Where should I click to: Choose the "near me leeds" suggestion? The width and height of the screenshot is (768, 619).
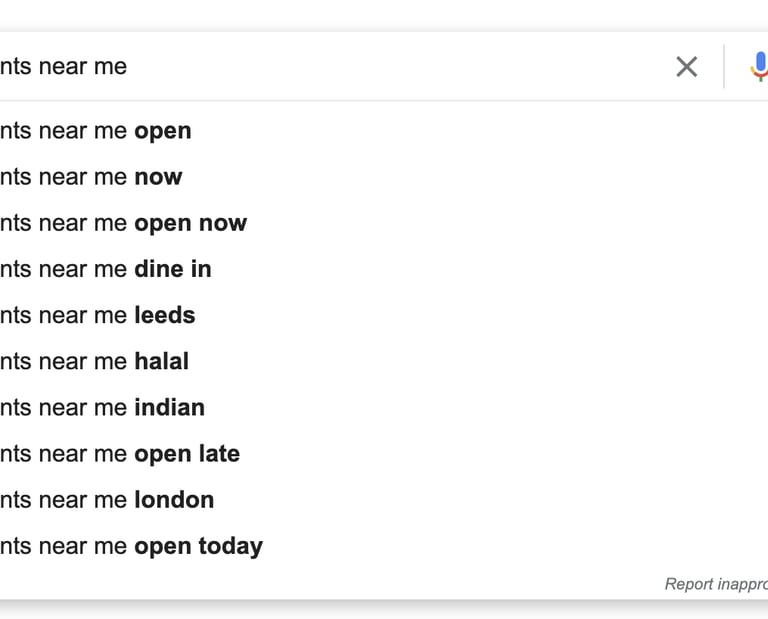click(98, 315)
